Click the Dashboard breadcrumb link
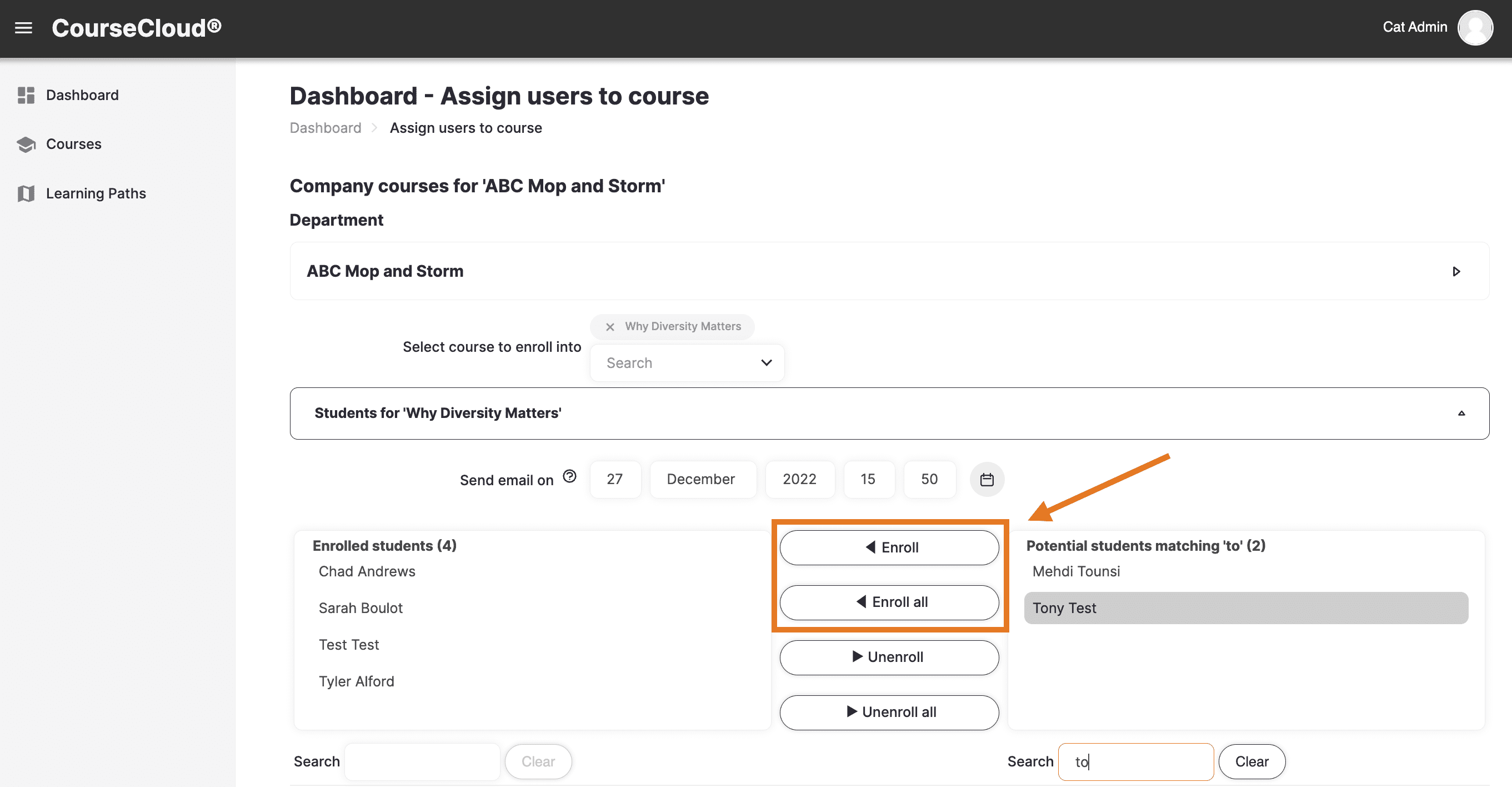Image resolution: width=1512 pixels, height=787 pixels. click(x=325, y=128)
